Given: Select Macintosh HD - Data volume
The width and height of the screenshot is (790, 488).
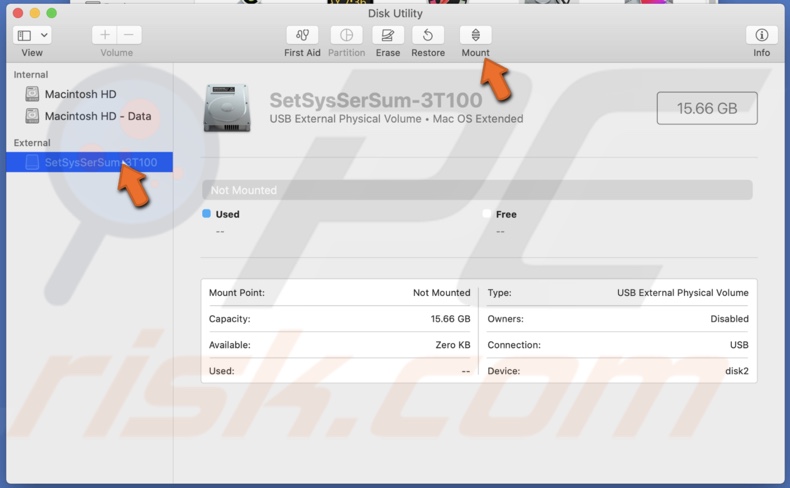Looking at the screenshot, I should click(x=97, y=116).
